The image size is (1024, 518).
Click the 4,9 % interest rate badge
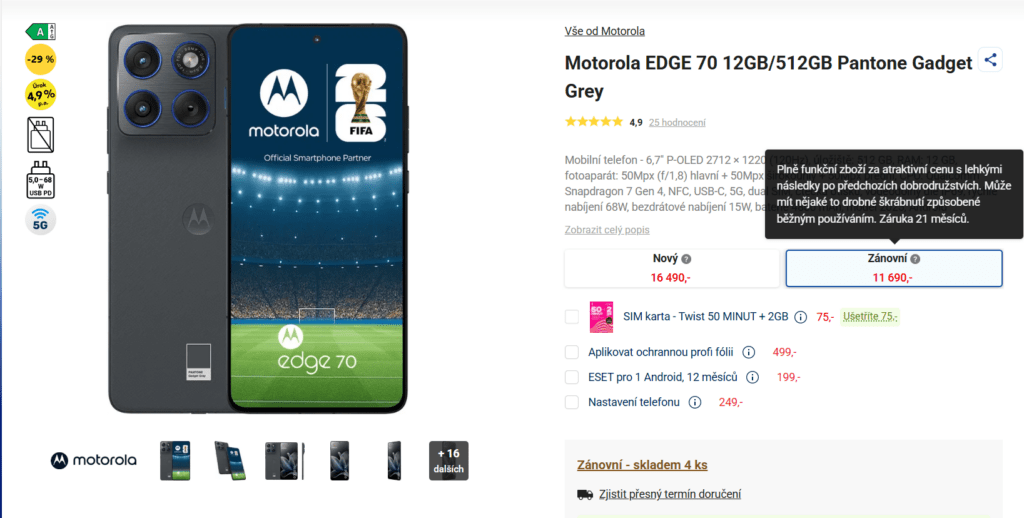pos(40,95)
